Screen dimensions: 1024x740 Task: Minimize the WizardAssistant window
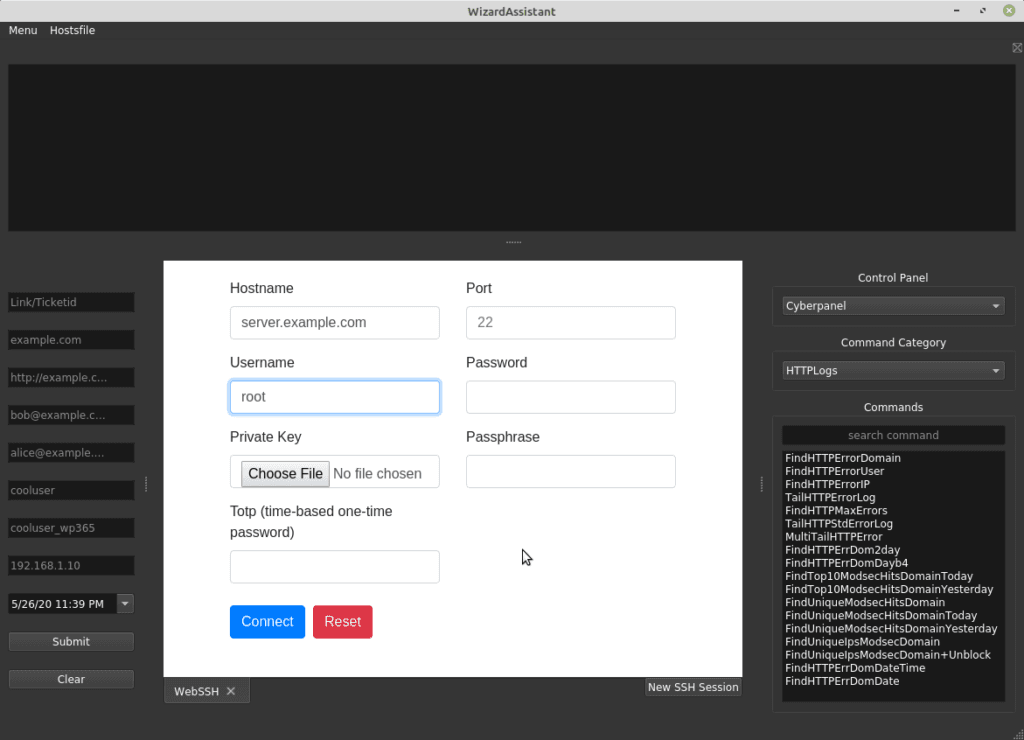click(957, 11)
